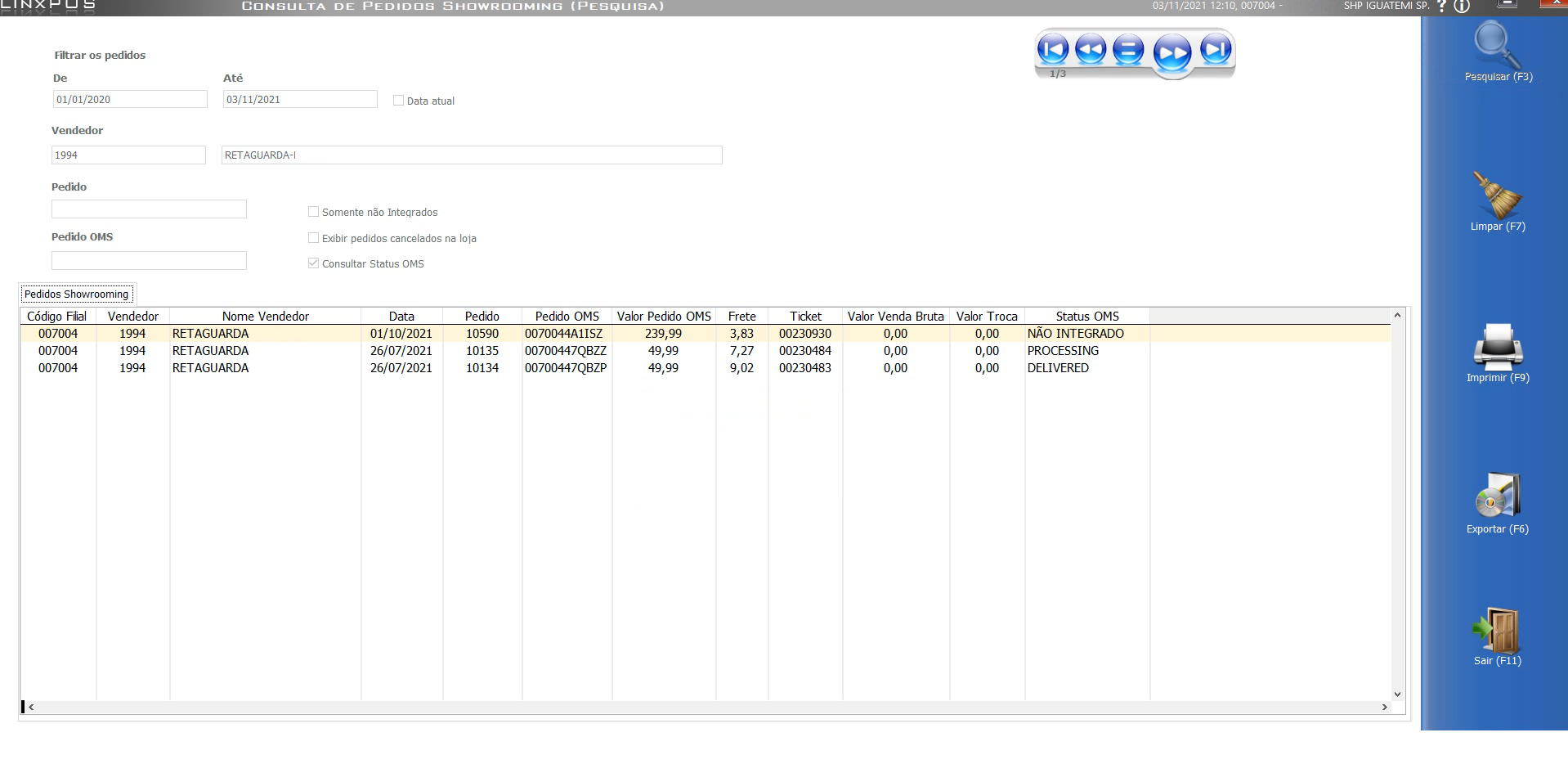Click the vendor name field RETAGUARDA-I
Image resolution: width=1568 pixels, height=764 pixels.
[x=472, y=155]
